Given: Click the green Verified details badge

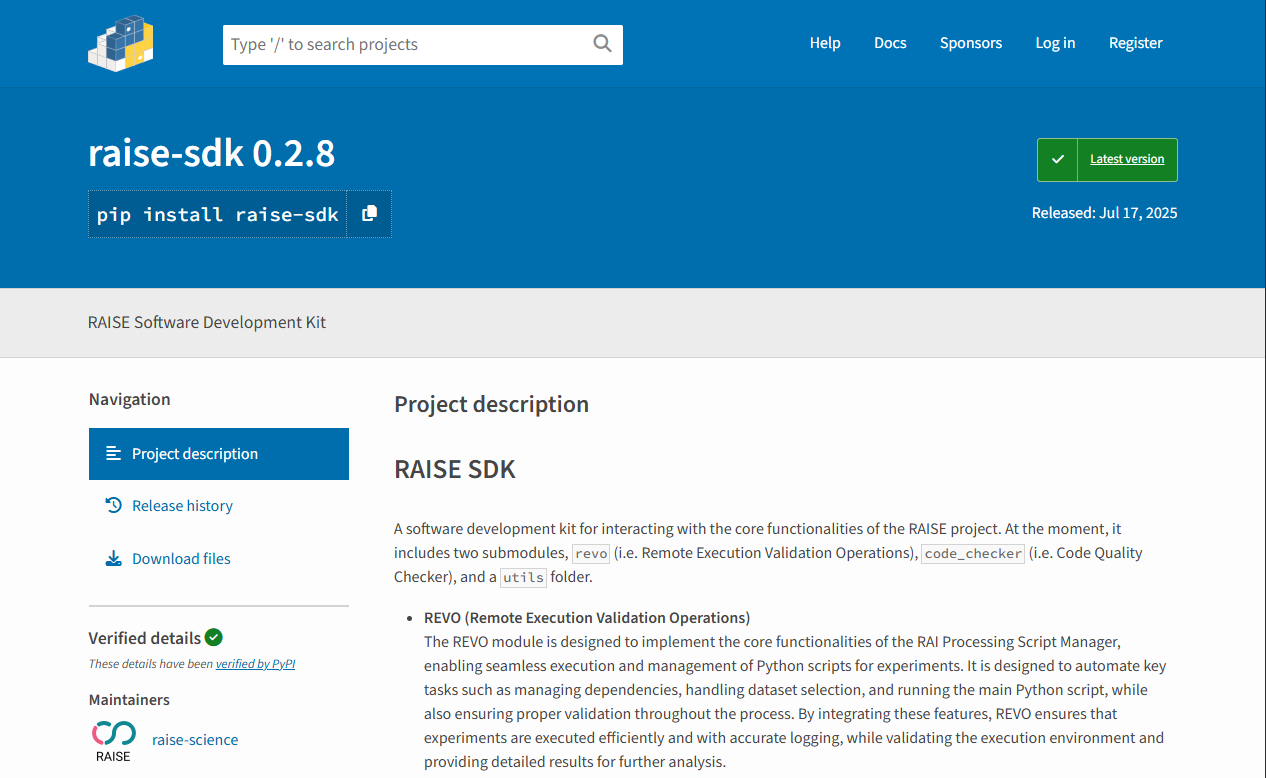Looking at the screenshot, I should point(214,637).
